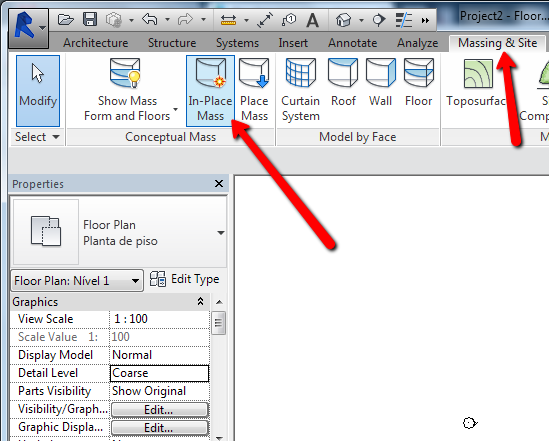
Task: Open the Insert tab
Action: point(293,43)
